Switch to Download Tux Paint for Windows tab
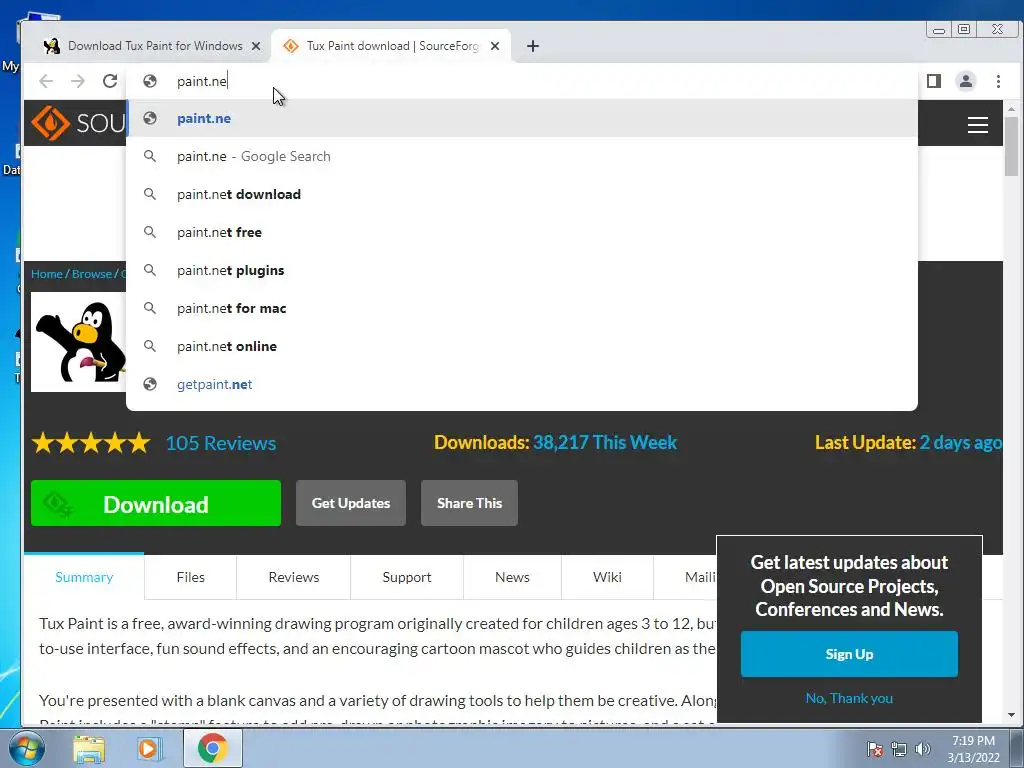The width and height of the screenshot is (1024, 768). 152,46
